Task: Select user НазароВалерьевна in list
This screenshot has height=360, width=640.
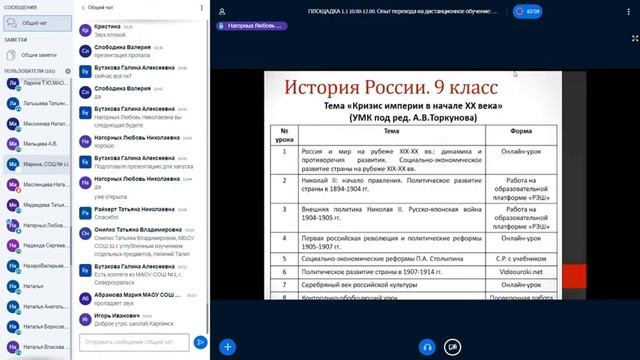Action: (37, 266)
